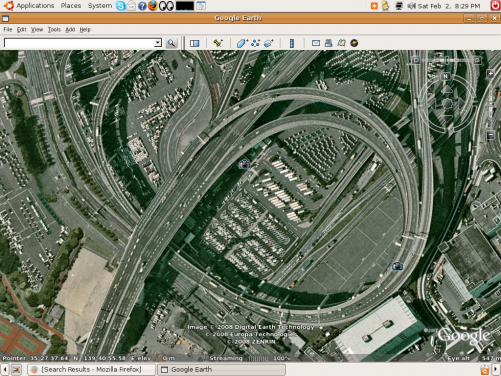
Task: Open the Edit menu
Action: [22, 30]
